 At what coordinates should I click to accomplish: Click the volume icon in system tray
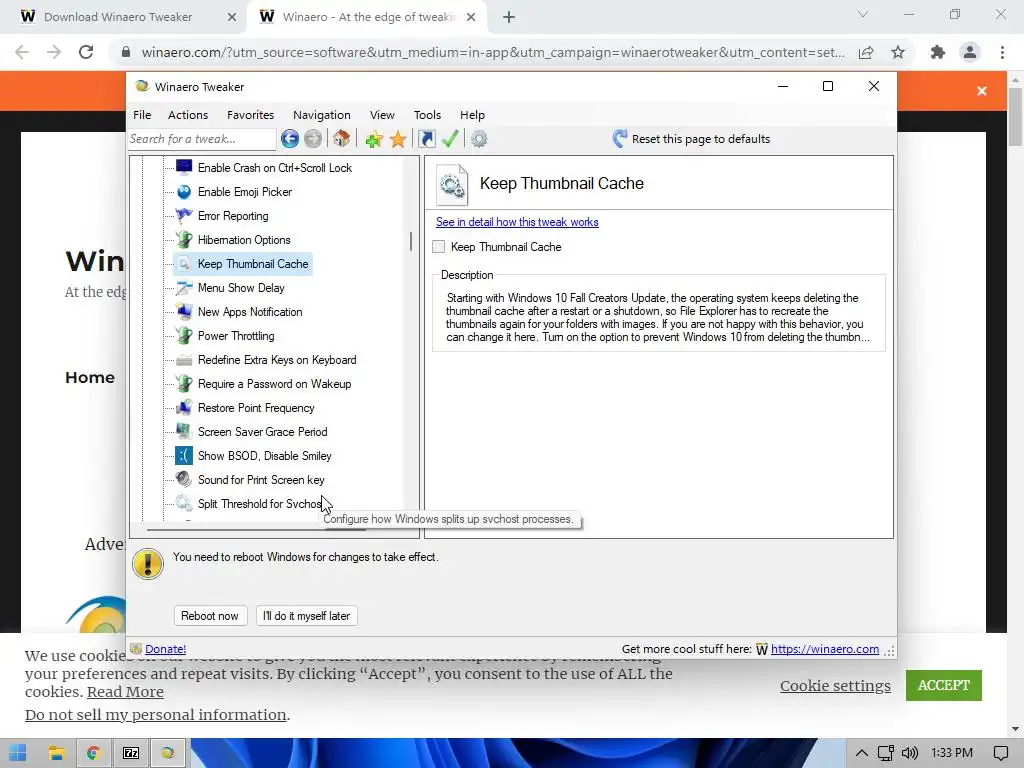[910, 753]
